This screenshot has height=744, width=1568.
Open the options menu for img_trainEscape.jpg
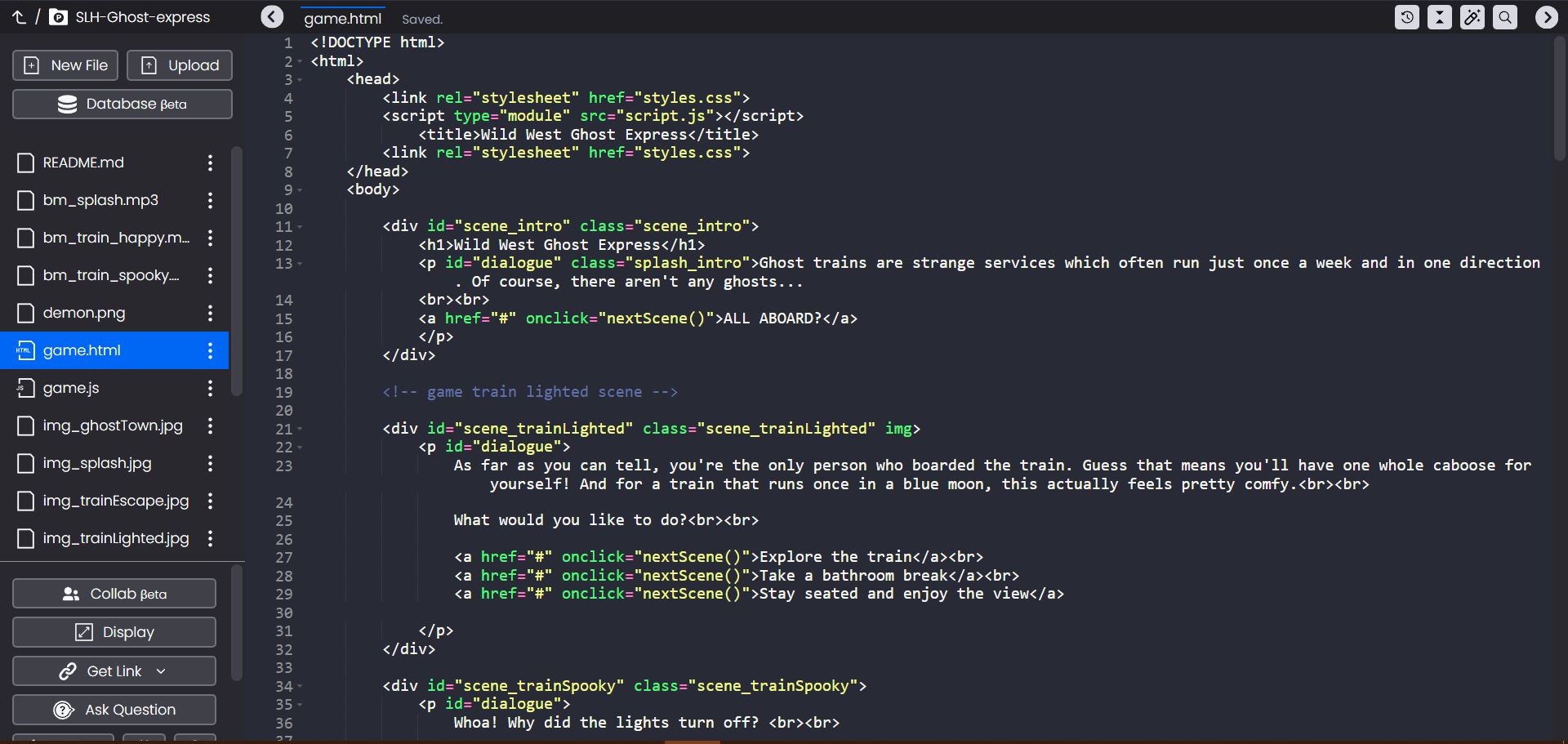[210, 501]
